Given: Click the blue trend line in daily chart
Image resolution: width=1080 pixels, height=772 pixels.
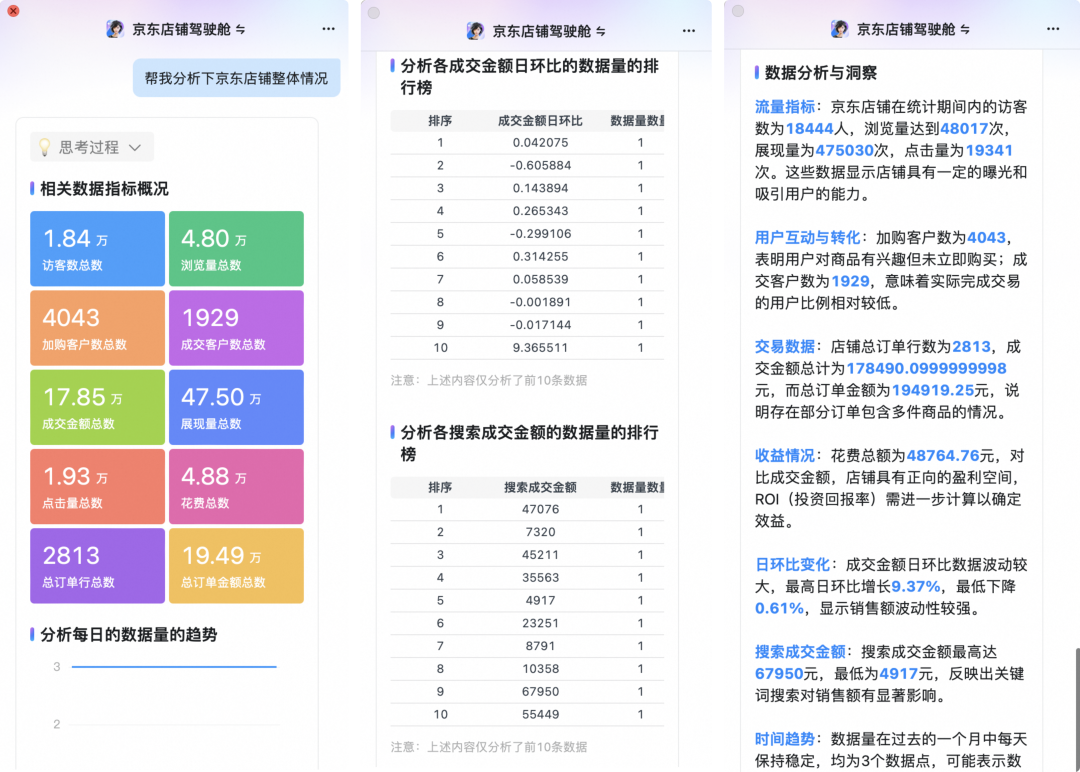Looking at the screenshot, I should point(174,667).
